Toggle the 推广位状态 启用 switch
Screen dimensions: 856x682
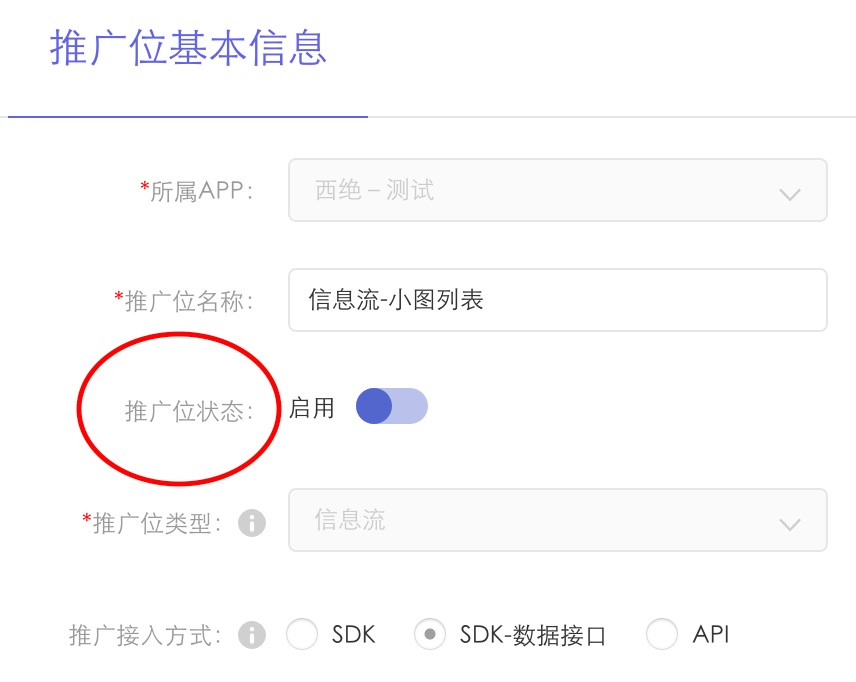391,406
